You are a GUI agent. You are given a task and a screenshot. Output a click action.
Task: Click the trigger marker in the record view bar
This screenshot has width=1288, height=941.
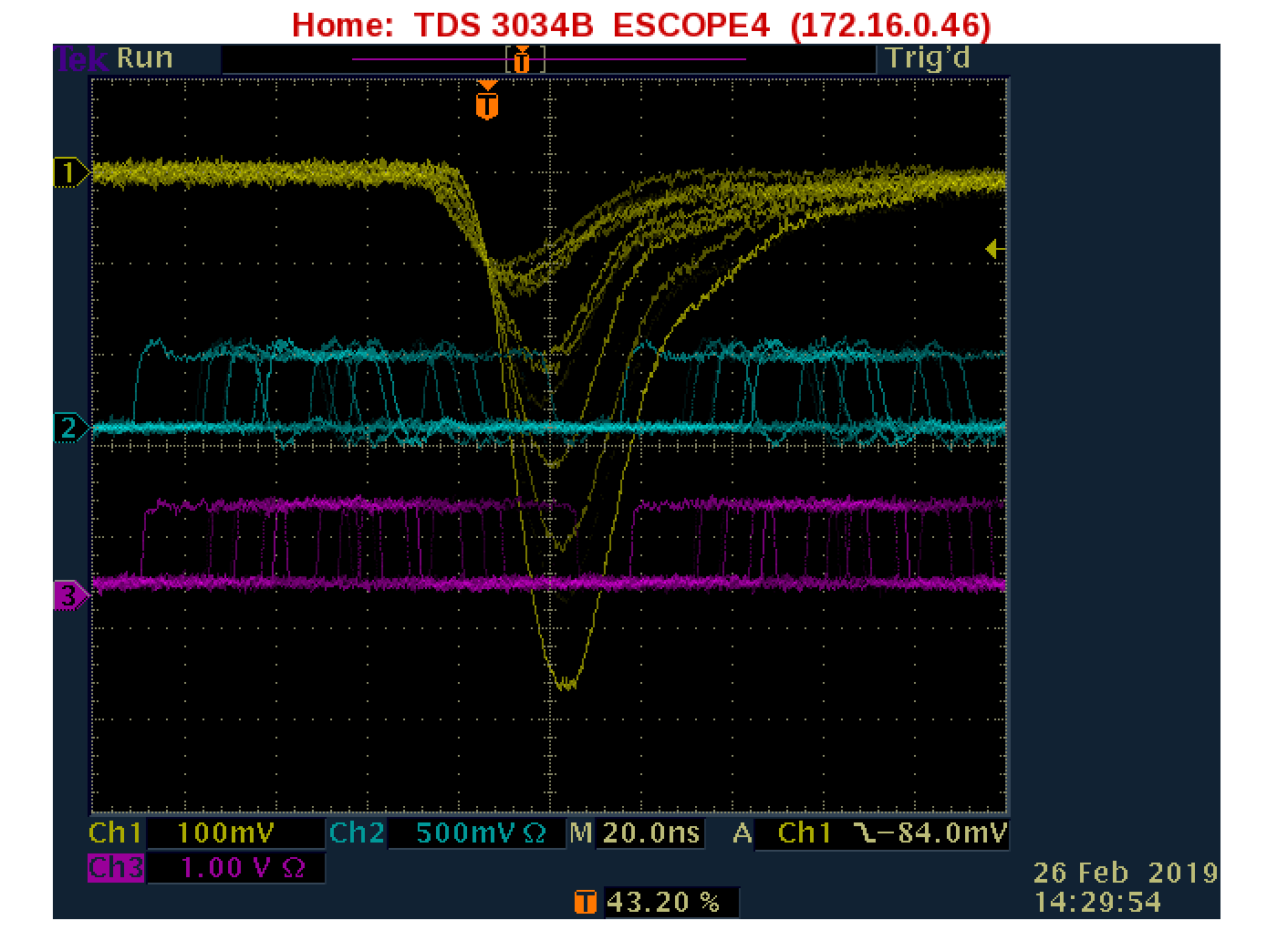pos(522,60)
